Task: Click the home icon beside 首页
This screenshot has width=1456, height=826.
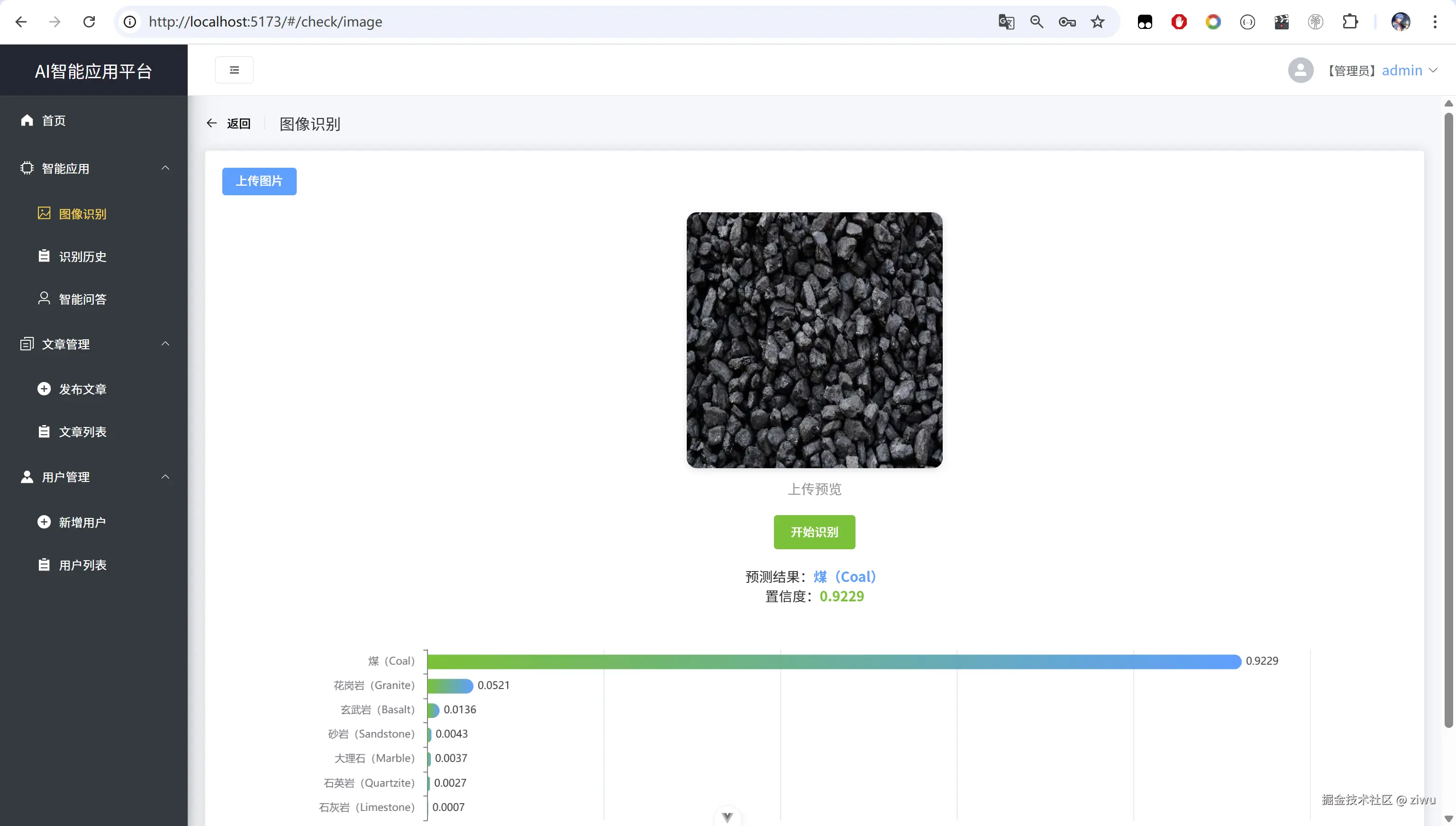Action: click(x=27, y=120)
